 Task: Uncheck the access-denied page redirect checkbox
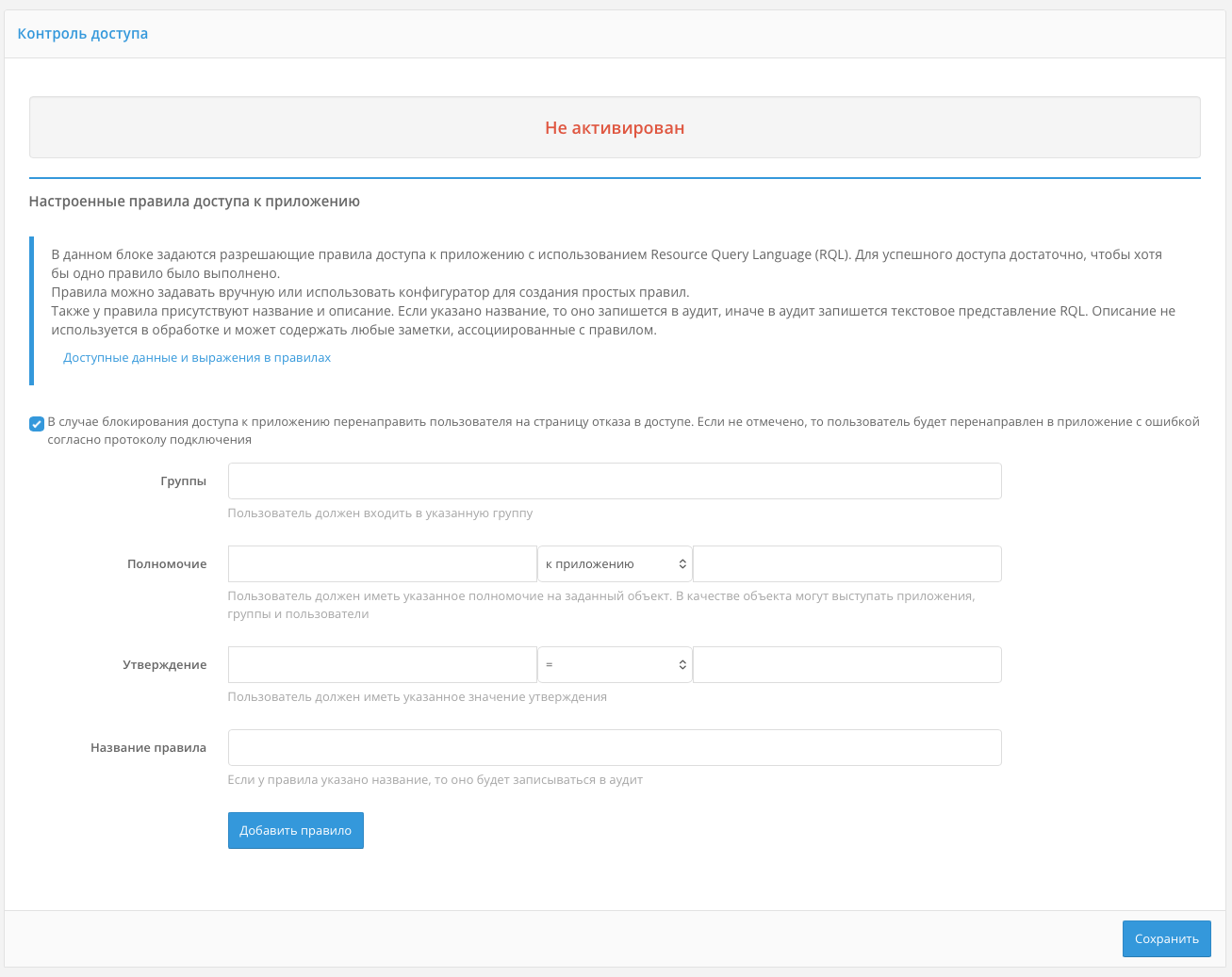point(37,424)
